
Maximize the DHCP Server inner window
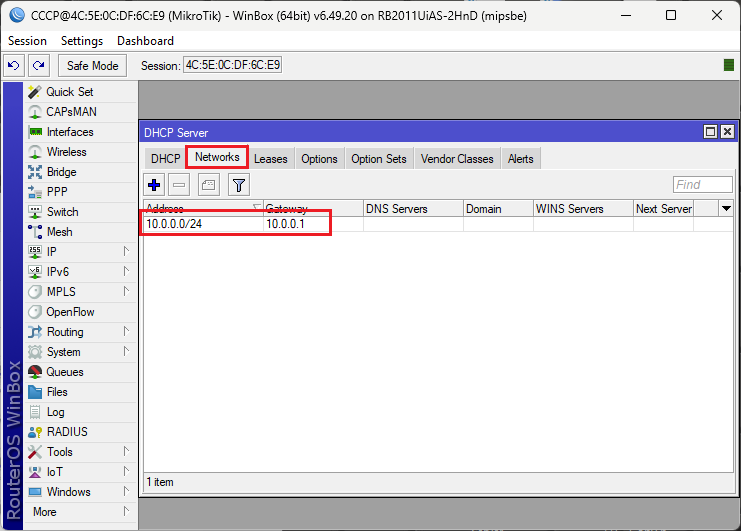coord(710,132)
